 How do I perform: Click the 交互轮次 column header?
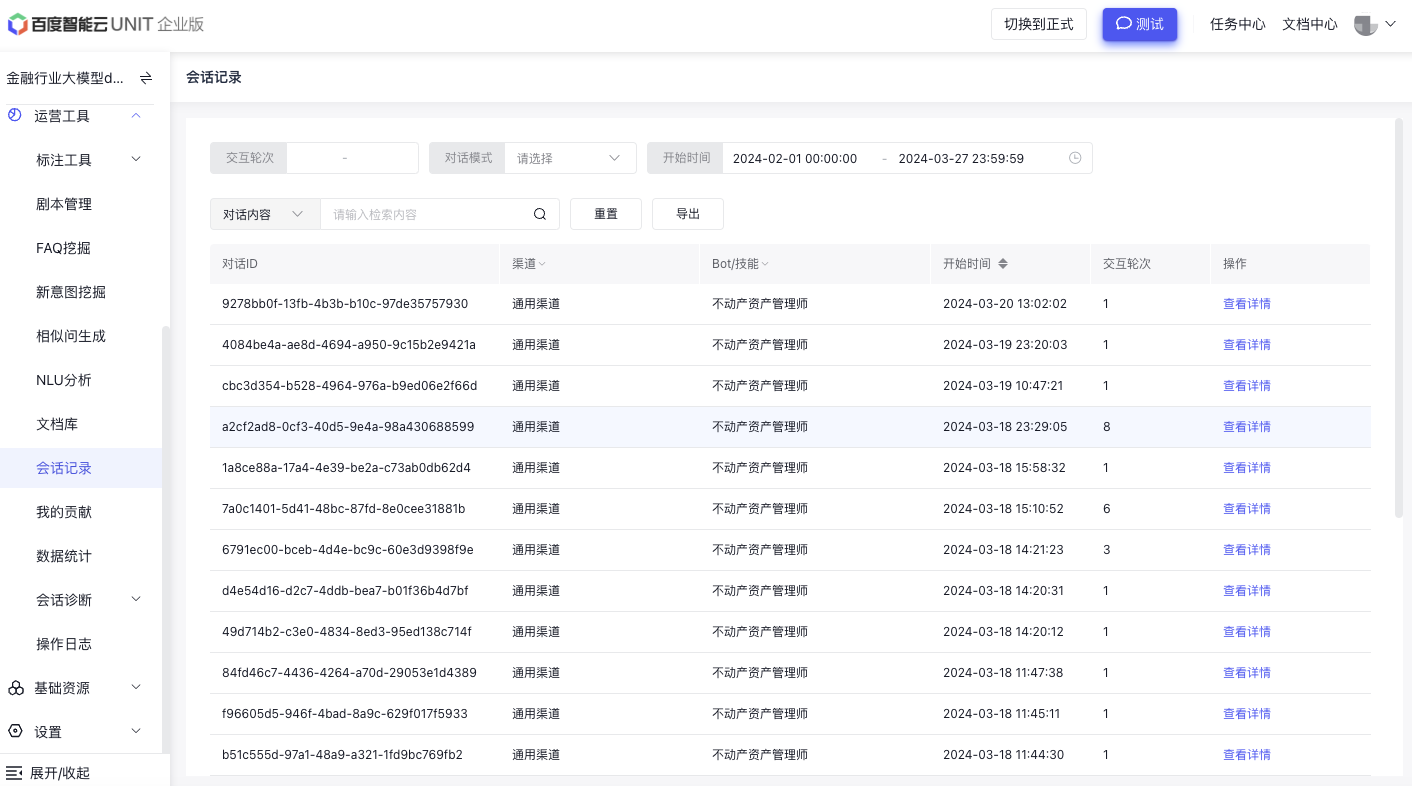[1127, 264]
